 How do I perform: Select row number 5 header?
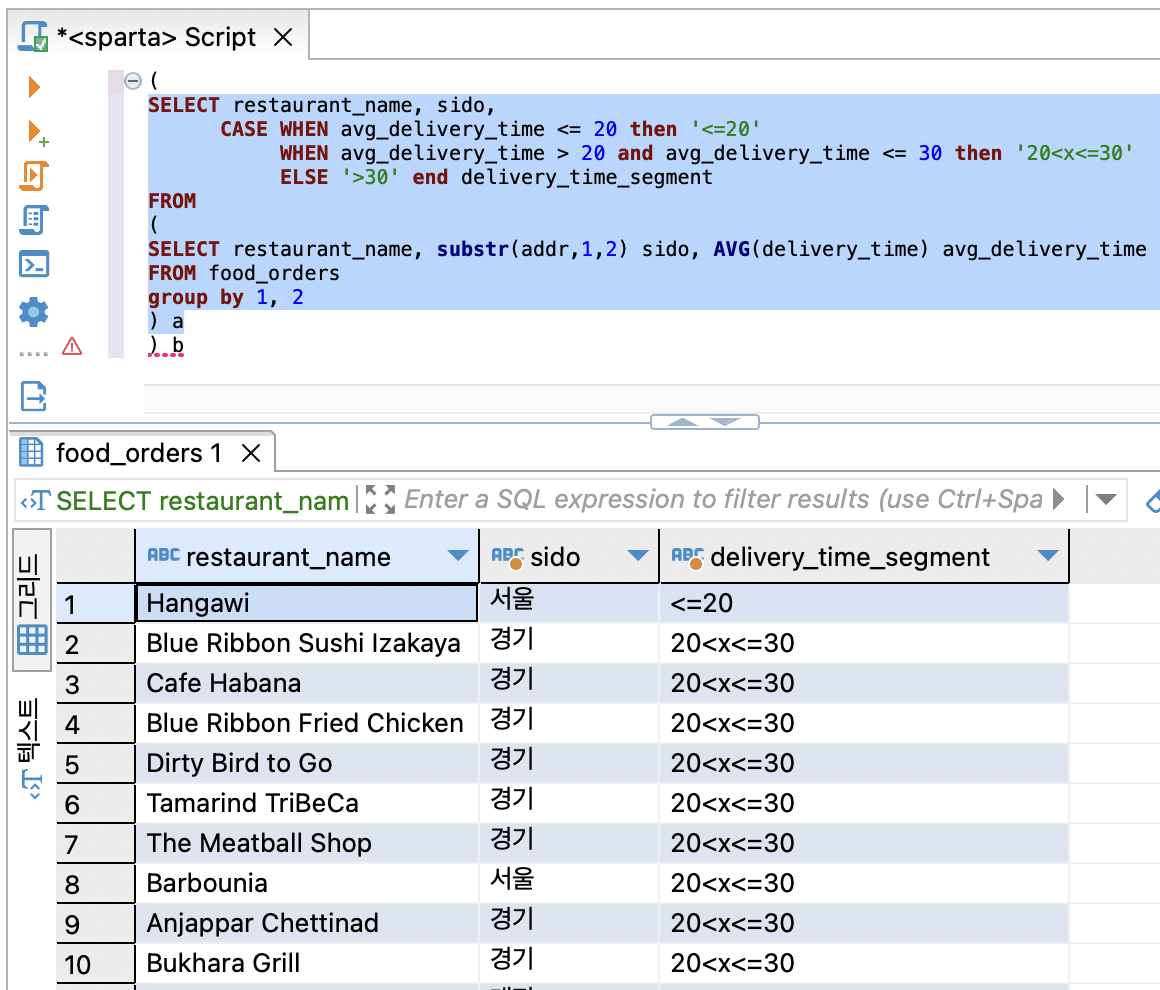click(95, 763)
